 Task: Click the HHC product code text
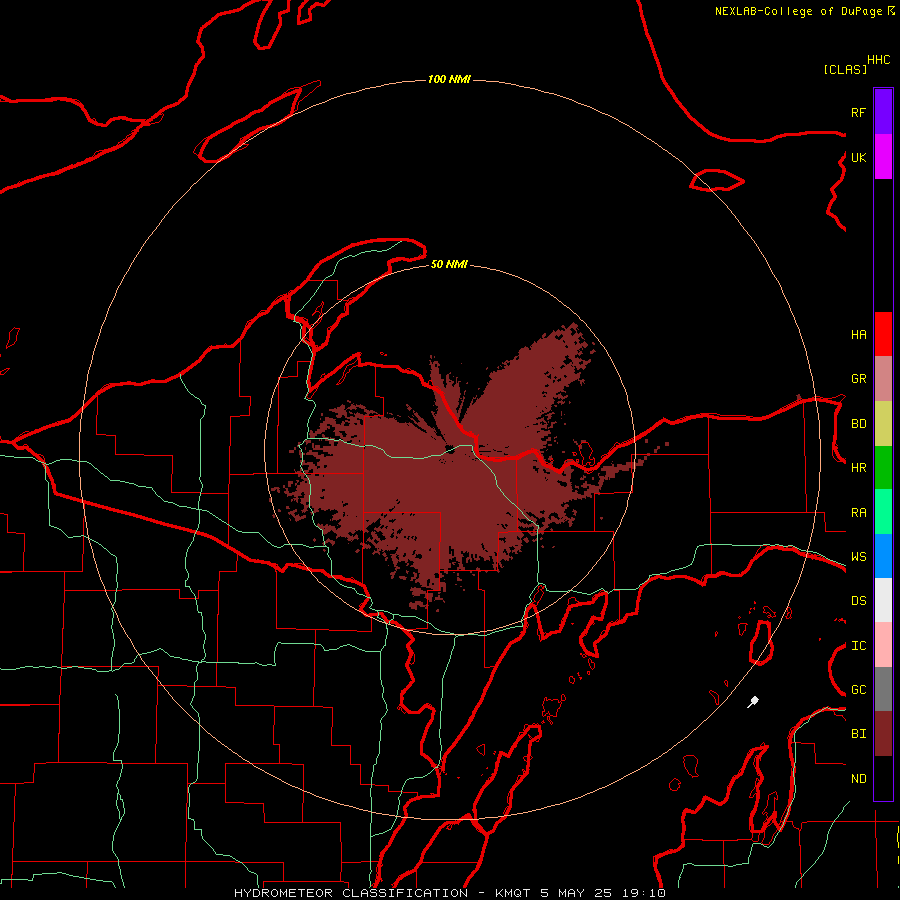[x=878, y=60]
